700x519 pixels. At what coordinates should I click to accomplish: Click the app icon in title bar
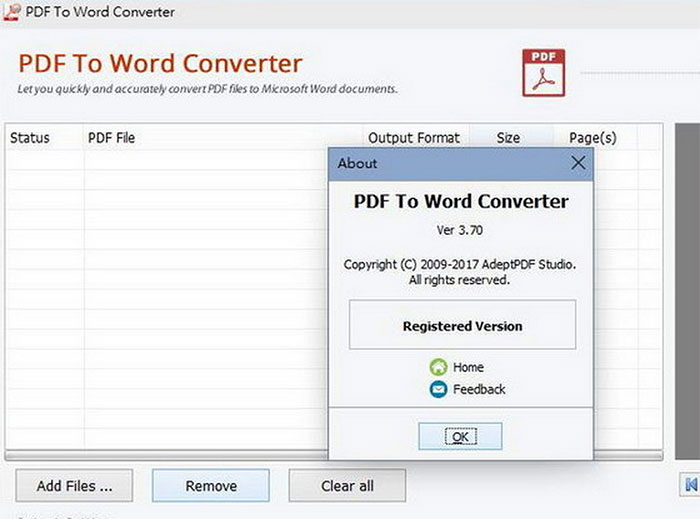(x=12, y=12)
